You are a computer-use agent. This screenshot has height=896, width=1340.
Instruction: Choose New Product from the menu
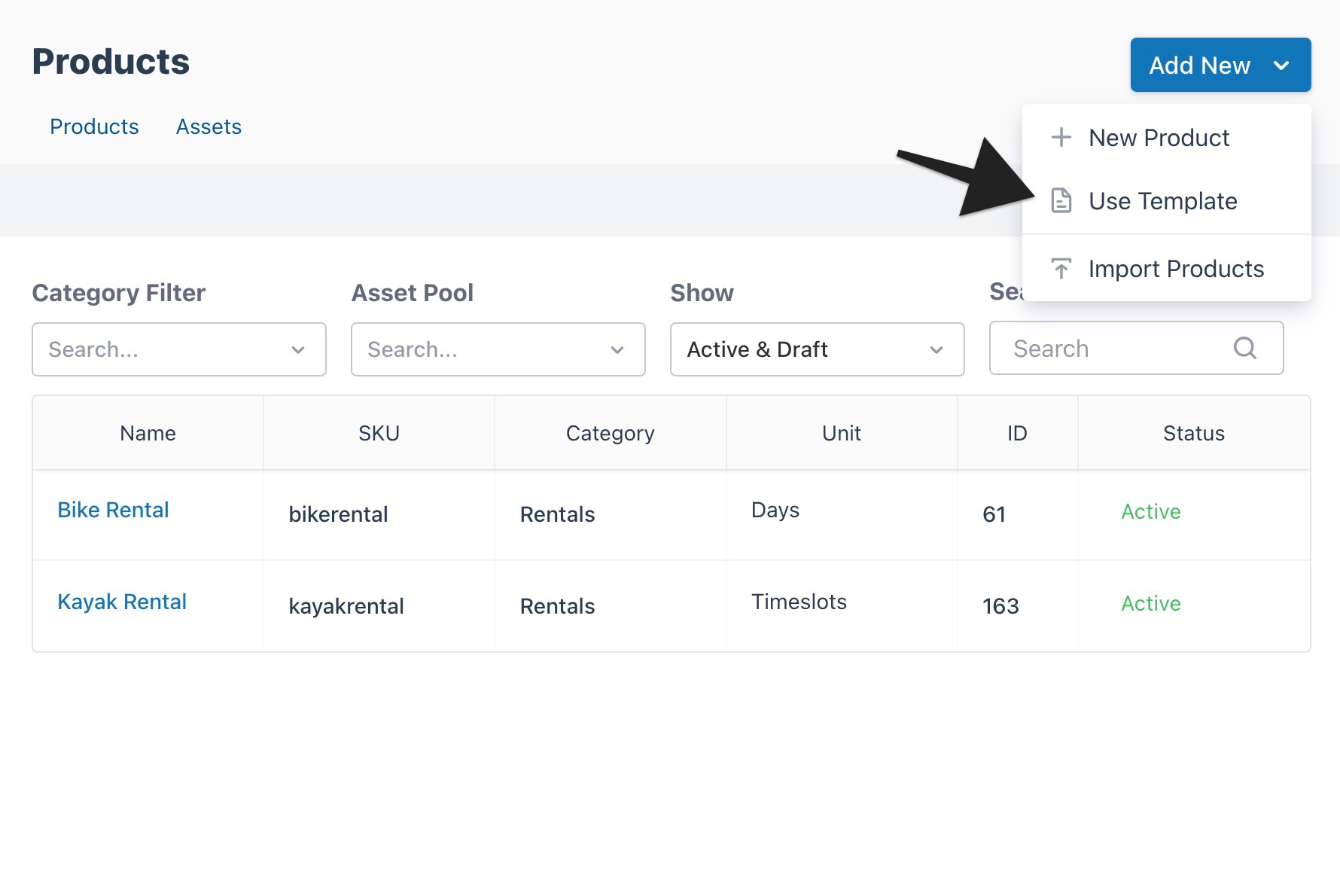point(1167,138)
